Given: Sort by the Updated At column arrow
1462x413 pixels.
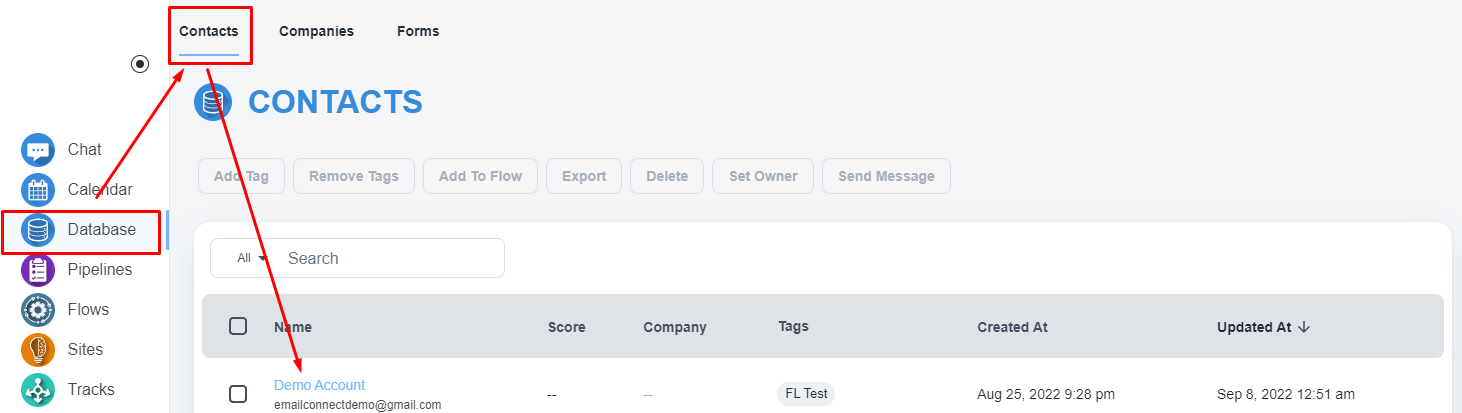Looking at the screenshot, I should tap(1304, 327).
